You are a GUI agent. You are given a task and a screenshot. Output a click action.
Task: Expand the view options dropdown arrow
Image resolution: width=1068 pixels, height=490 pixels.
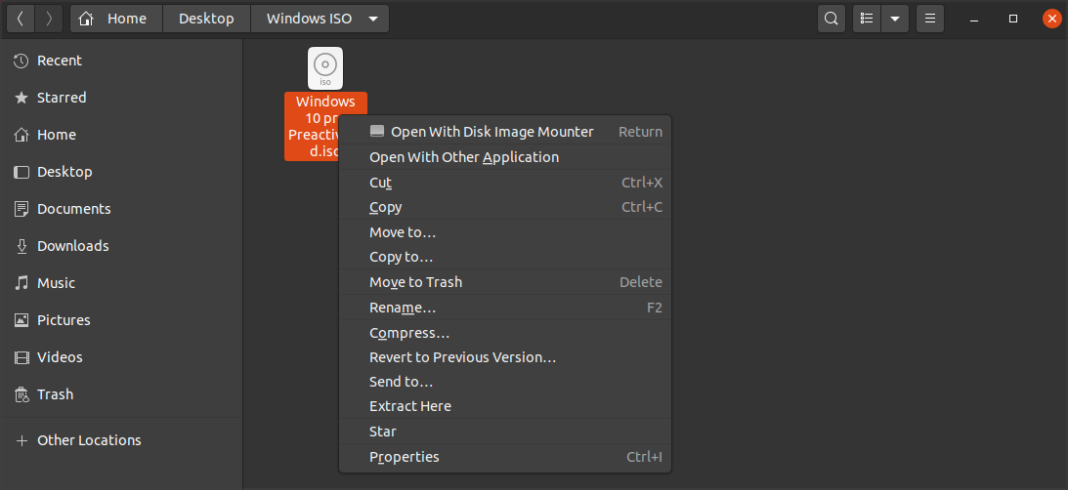coord(895,18)
